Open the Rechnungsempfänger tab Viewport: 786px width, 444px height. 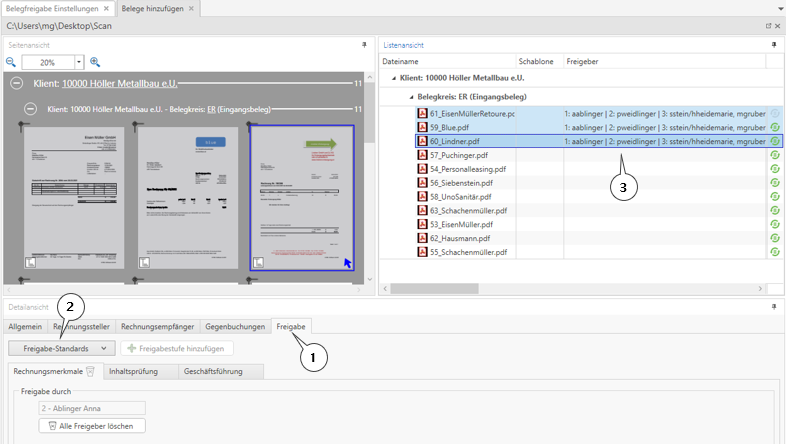157,327
